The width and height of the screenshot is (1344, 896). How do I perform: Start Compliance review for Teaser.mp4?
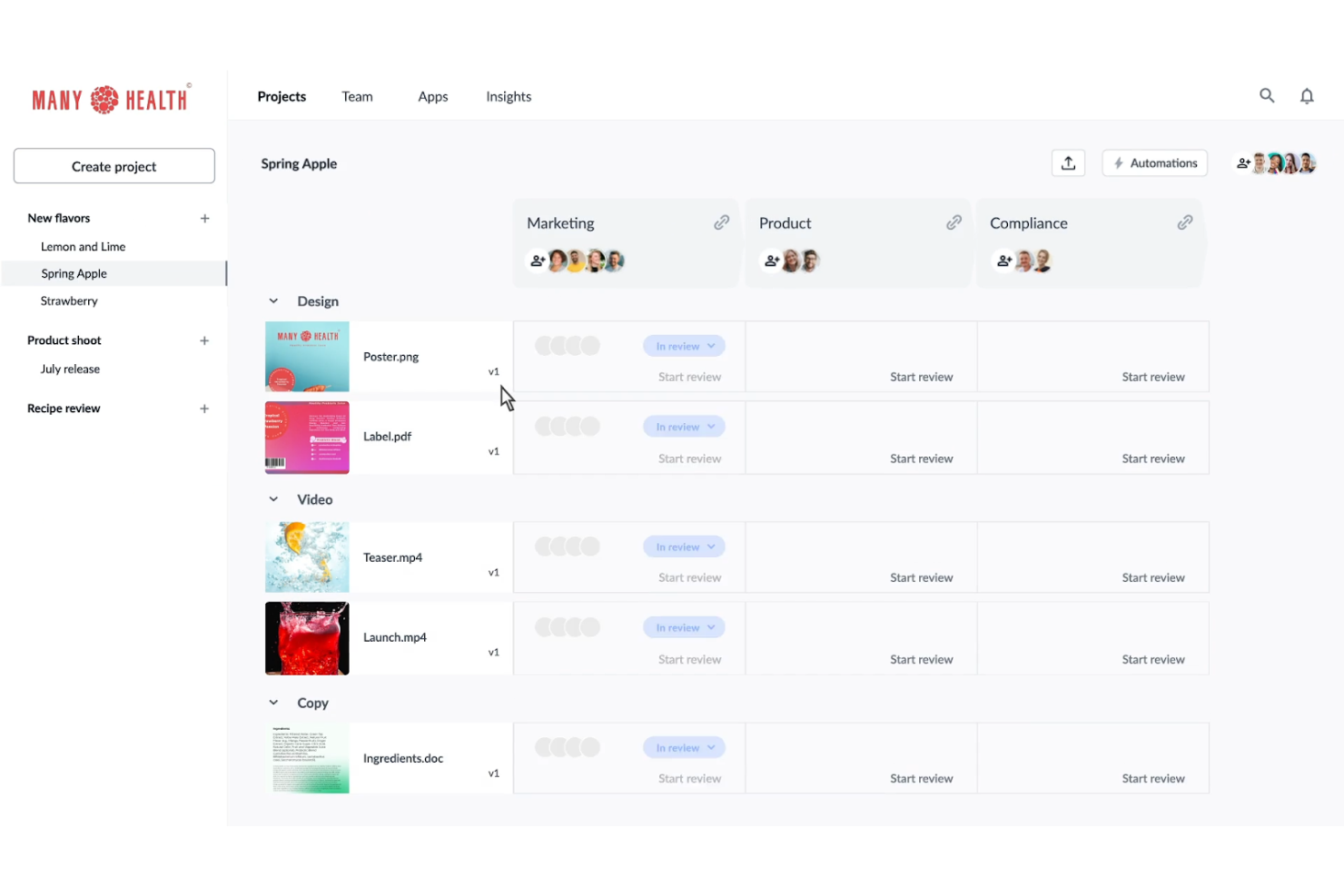click(1153, 577)
